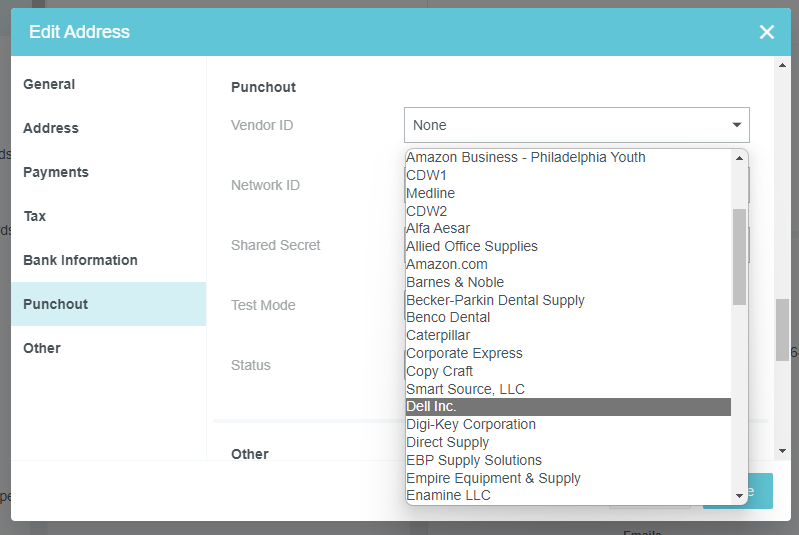Select the Bank Information section
The width and height of the screenshot is (799, 535).
[80, 260]
